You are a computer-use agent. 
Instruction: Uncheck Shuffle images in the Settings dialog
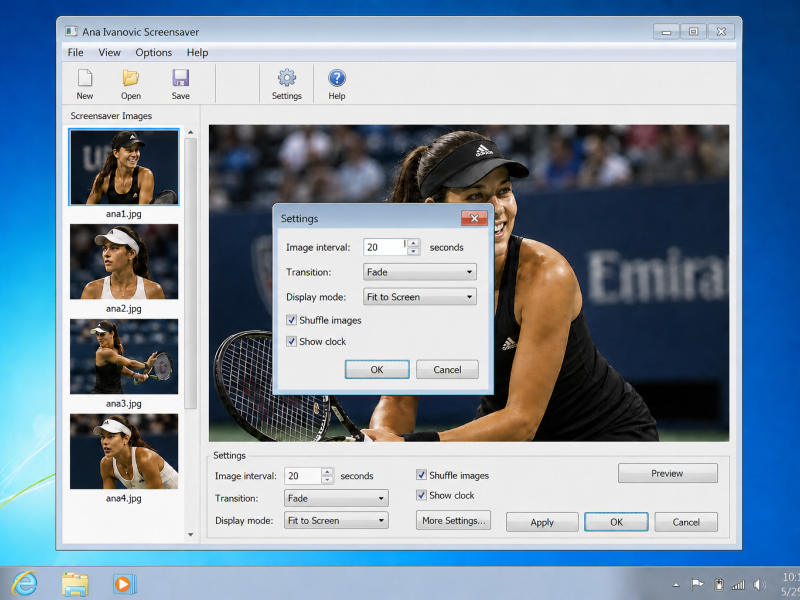[291, 320]
